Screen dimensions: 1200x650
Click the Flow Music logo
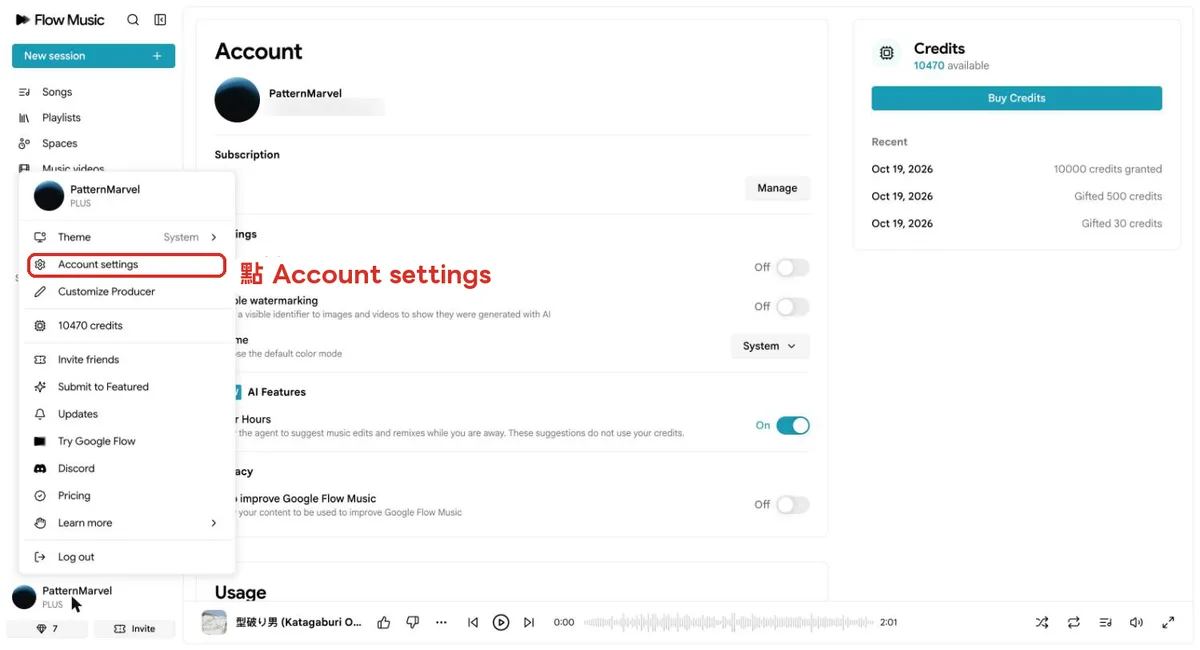[x=60, y=20]
